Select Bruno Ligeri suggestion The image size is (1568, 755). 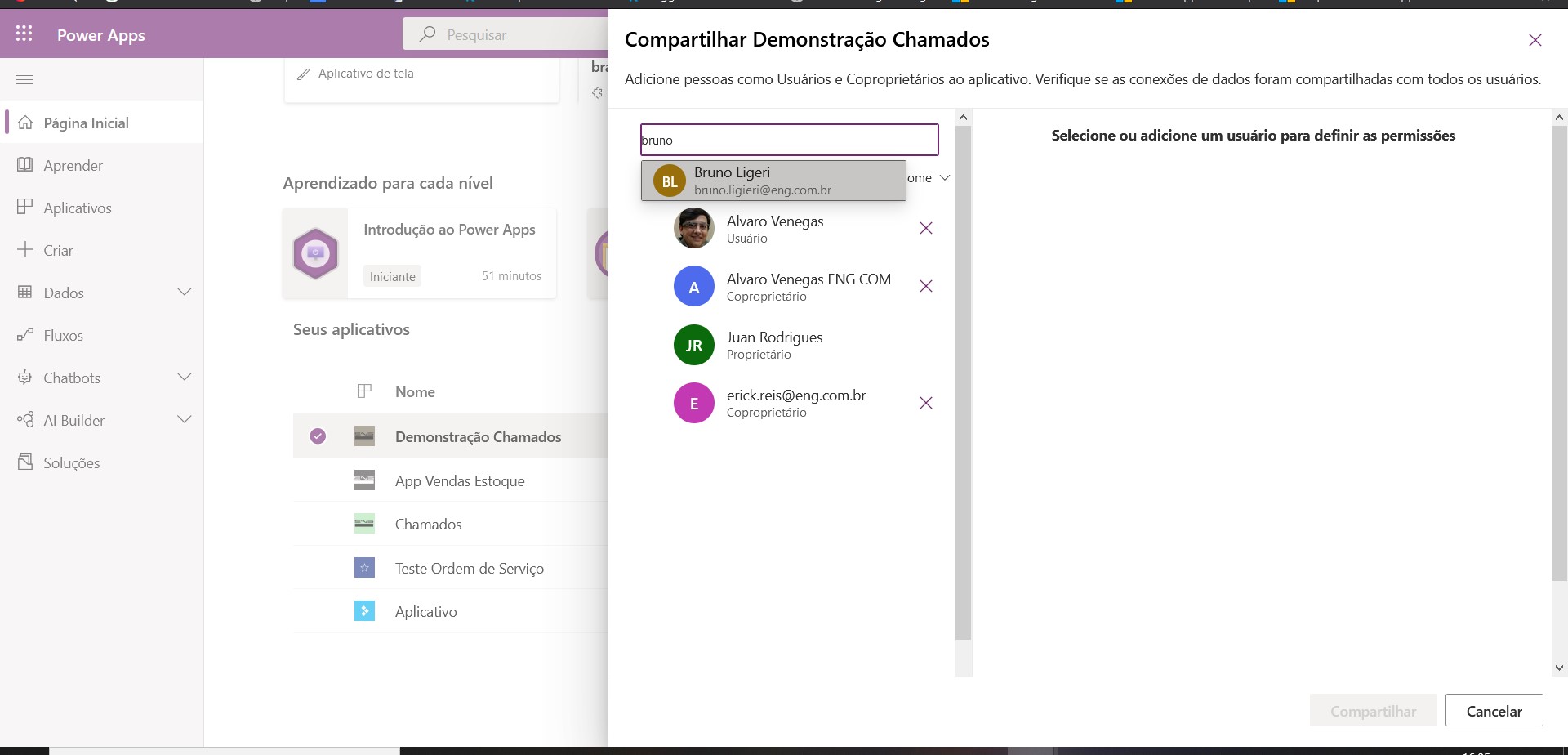pos(773,181)
